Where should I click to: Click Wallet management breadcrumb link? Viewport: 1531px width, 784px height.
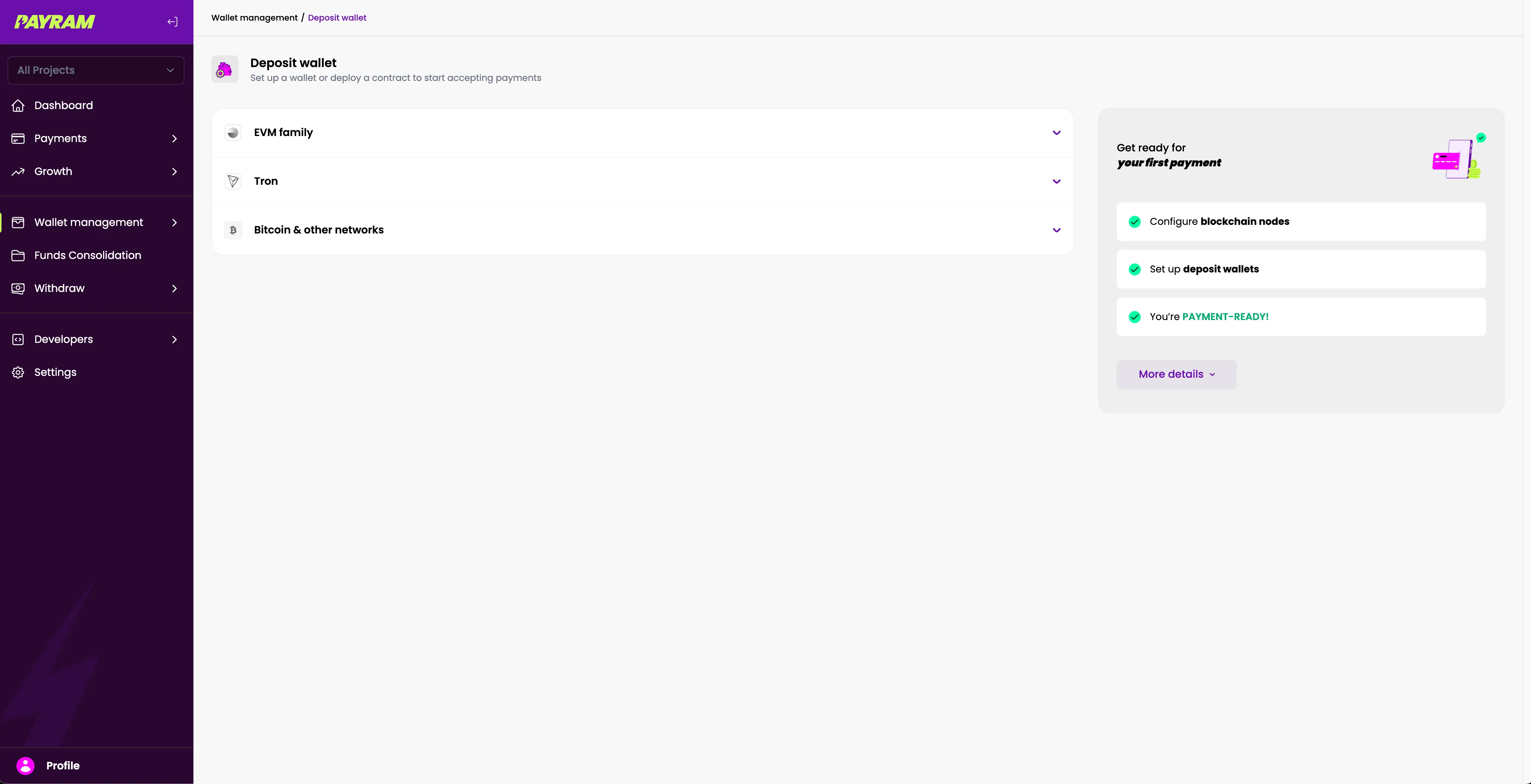pos(255,18)
